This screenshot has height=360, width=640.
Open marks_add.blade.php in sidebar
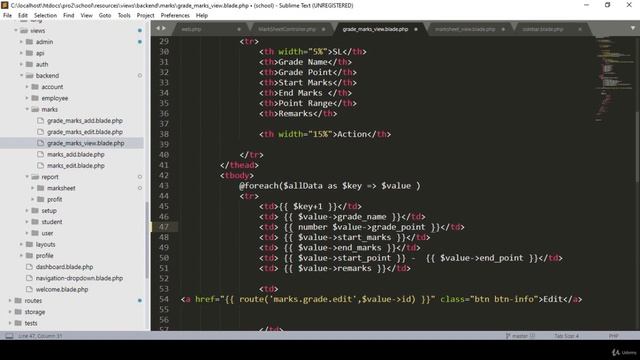coord(76,154)
